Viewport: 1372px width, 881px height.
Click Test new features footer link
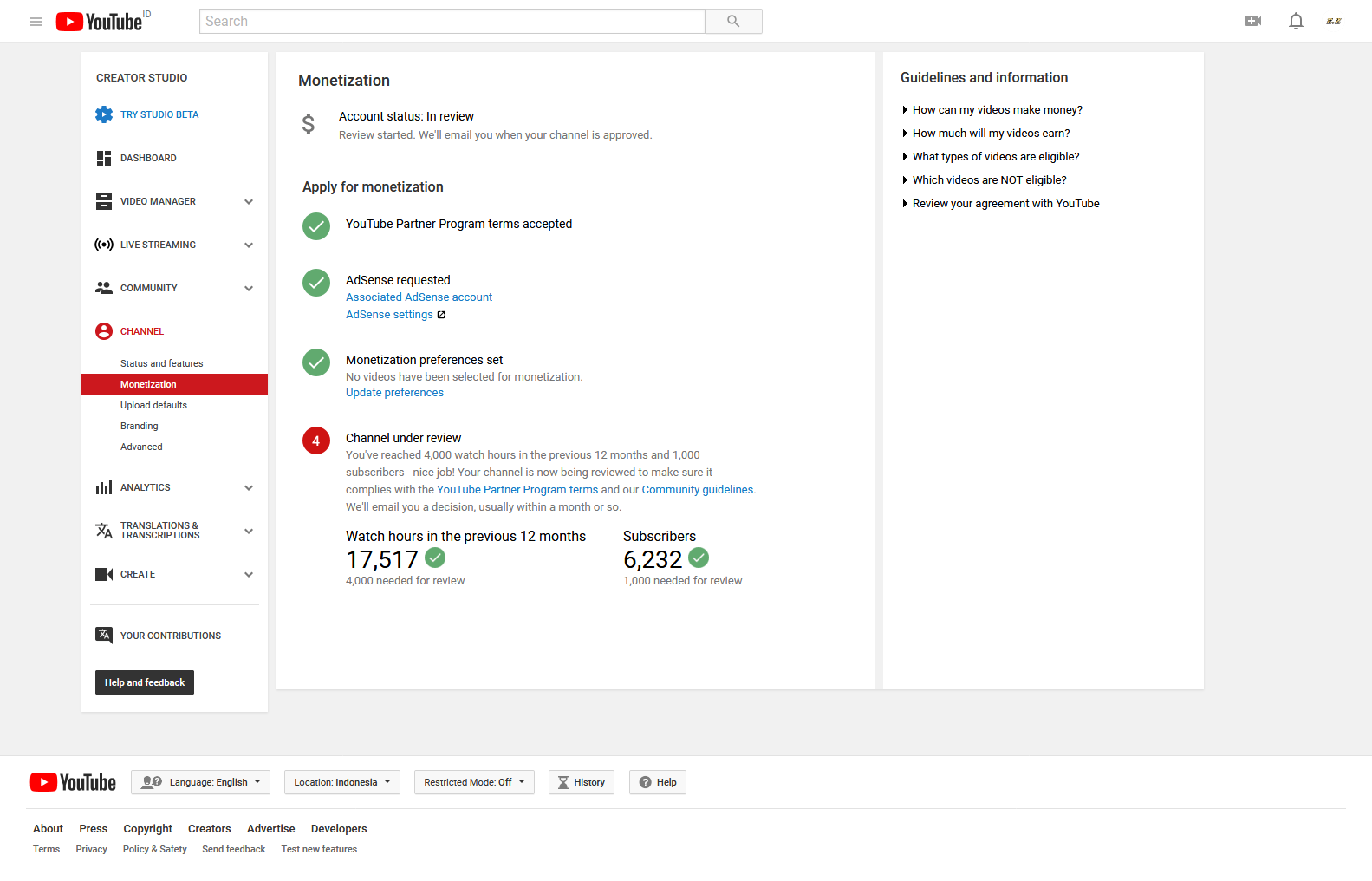(x=319, y=850)
